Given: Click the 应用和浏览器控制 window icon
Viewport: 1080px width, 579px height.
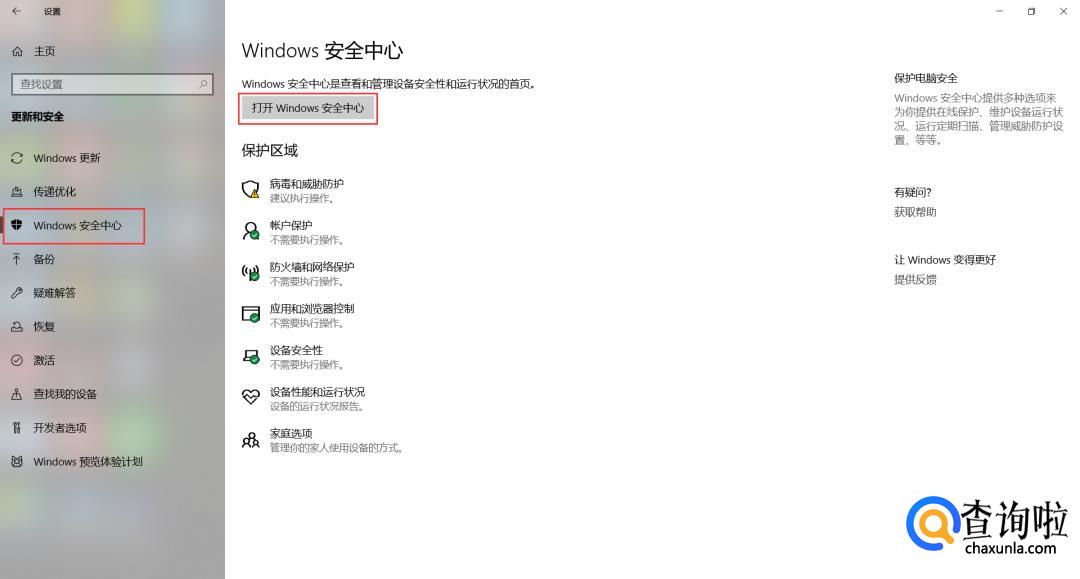Looking at the screenshot, I should click(x=251, y=314).
